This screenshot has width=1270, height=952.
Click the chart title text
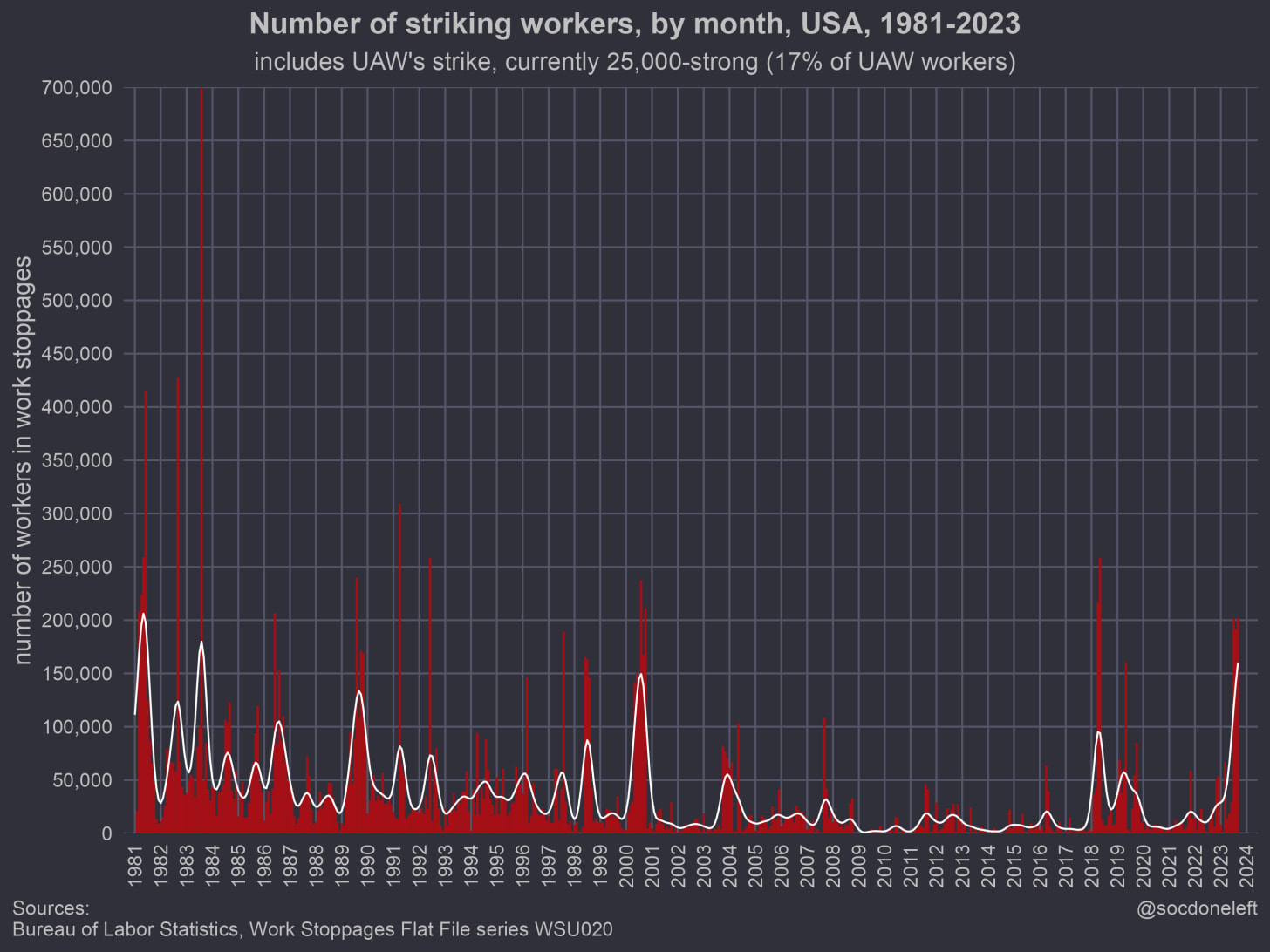[634, 24]
